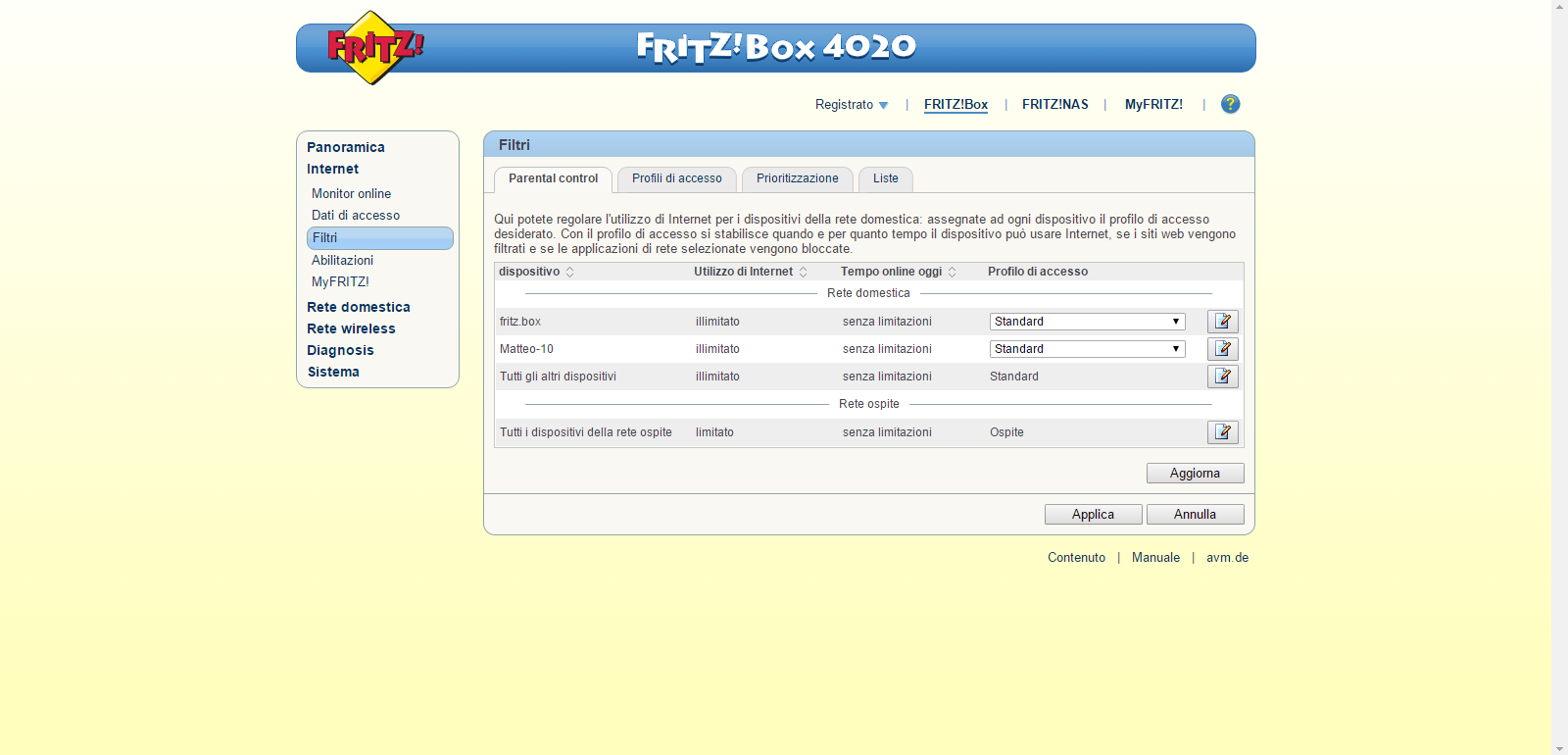Open the help question mark icon

point(1231,104)
